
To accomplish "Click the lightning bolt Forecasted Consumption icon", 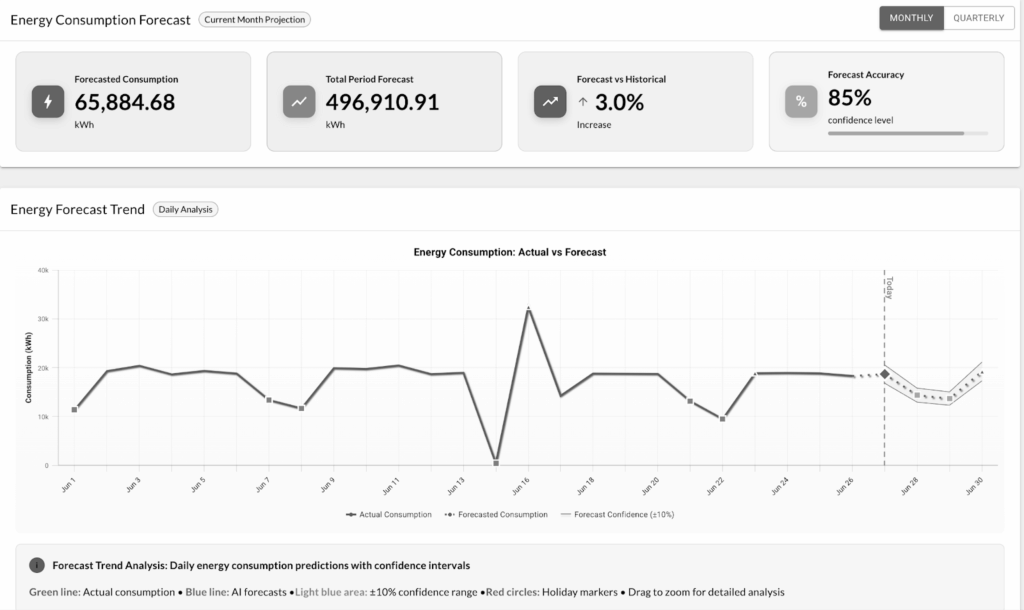I will (48, 102).
